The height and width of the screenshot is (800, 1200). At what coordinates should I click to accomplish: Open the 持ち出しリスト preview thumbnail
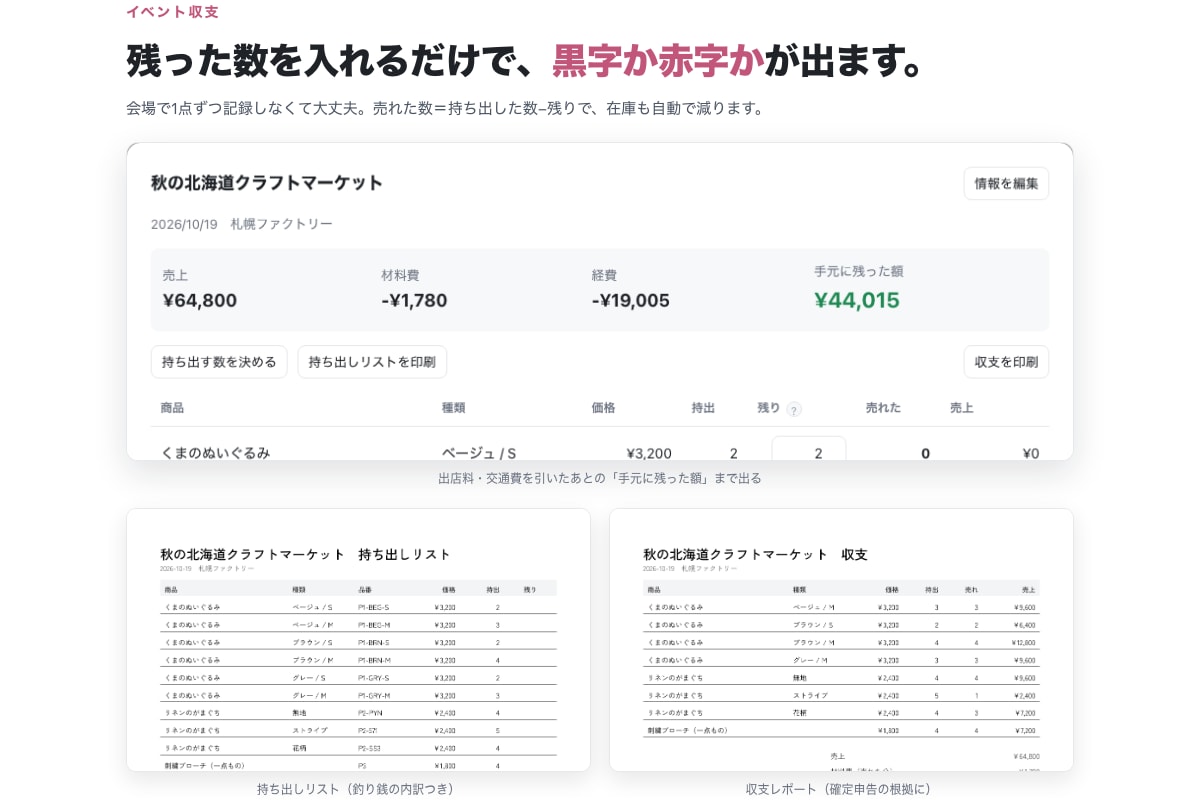pos(358,640)
